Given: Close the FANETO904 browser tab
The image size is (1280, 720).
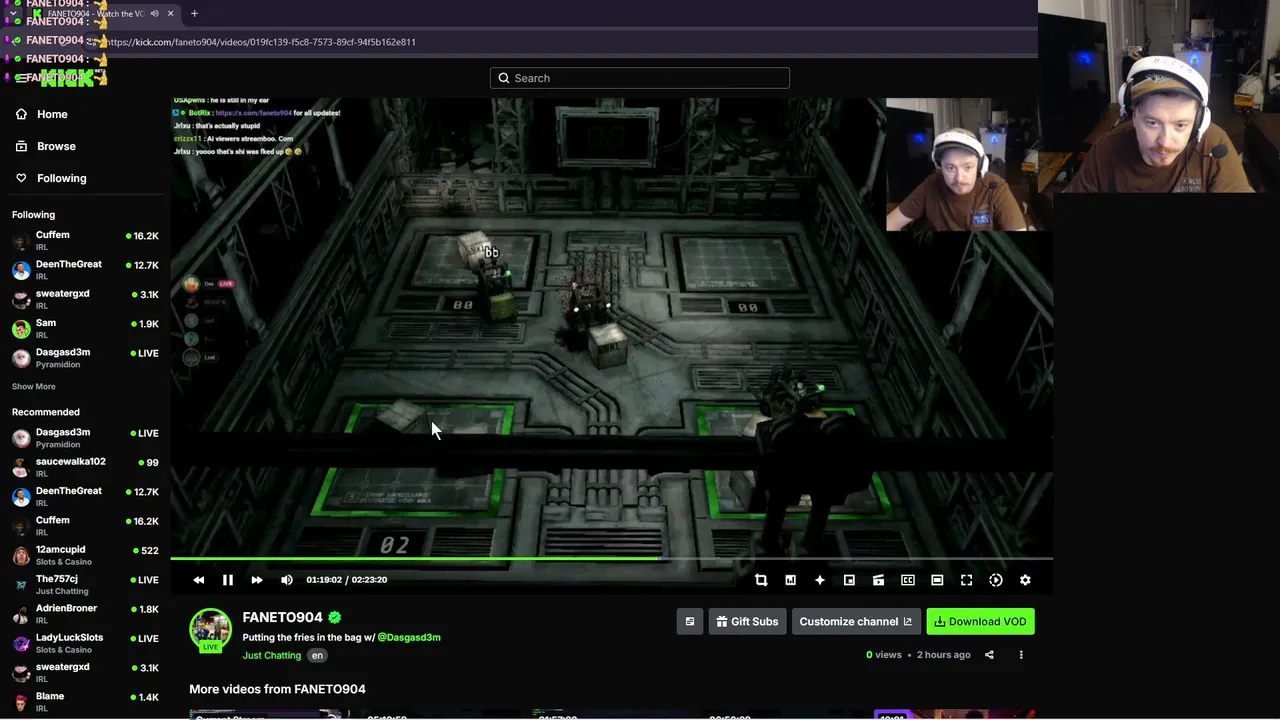Looking at the screenshot, I should tap(170, 13).
